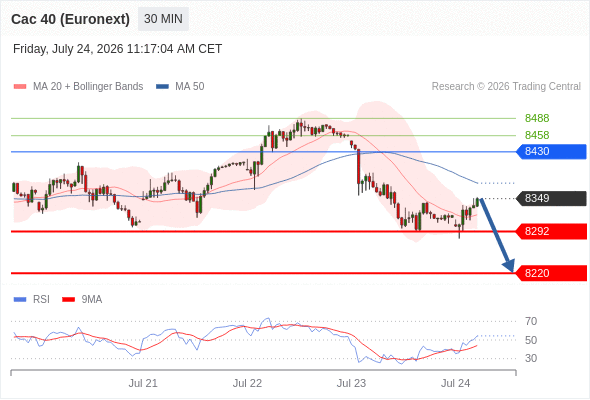The height and width of the screenshot is (400, 590).
Task: Click the Cac 40 (Euronext) chart title
Action: point(70,19)
